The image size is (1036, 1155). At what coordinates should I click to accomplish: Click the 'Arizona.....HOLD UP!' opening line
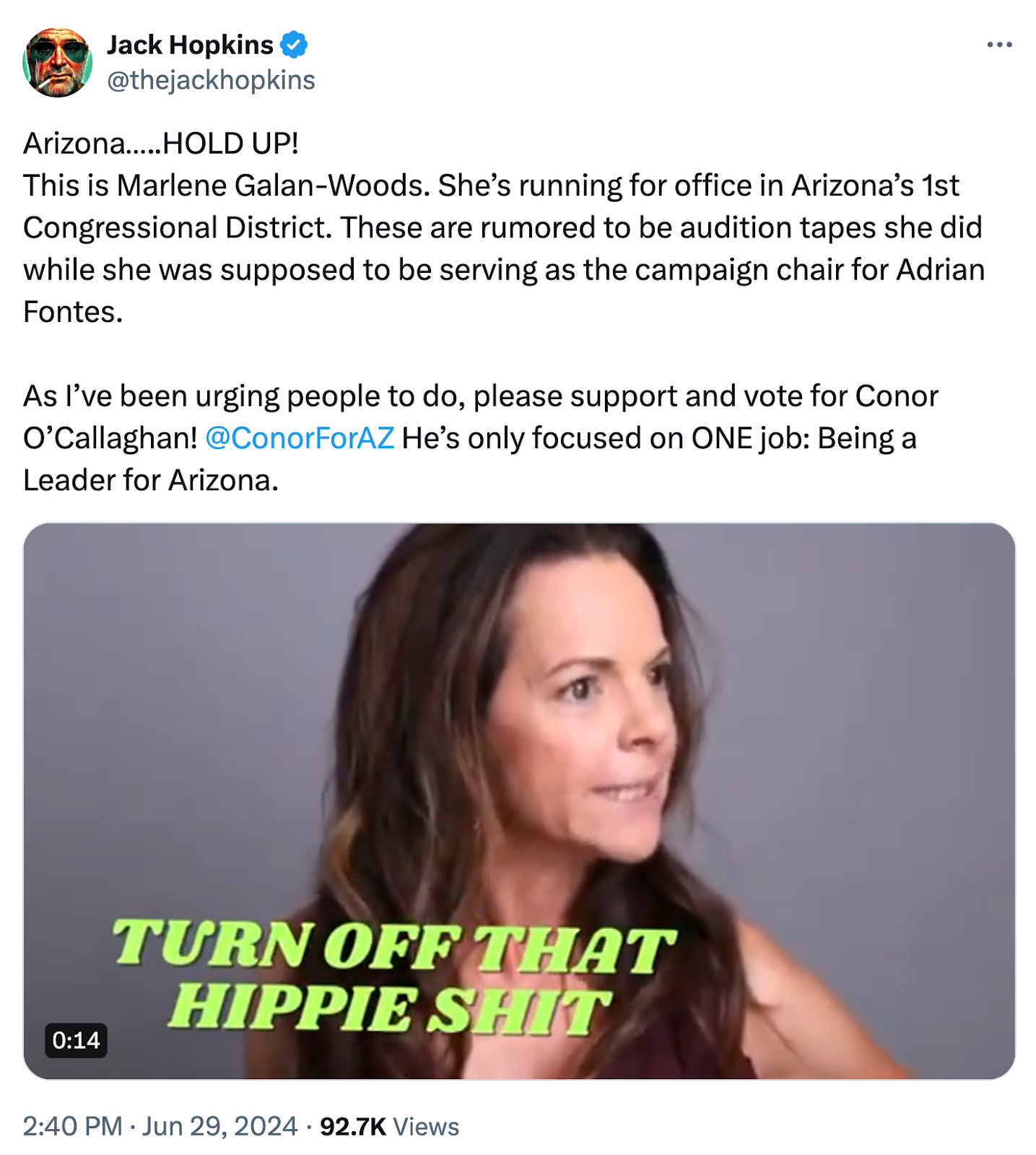coord(161,144)
